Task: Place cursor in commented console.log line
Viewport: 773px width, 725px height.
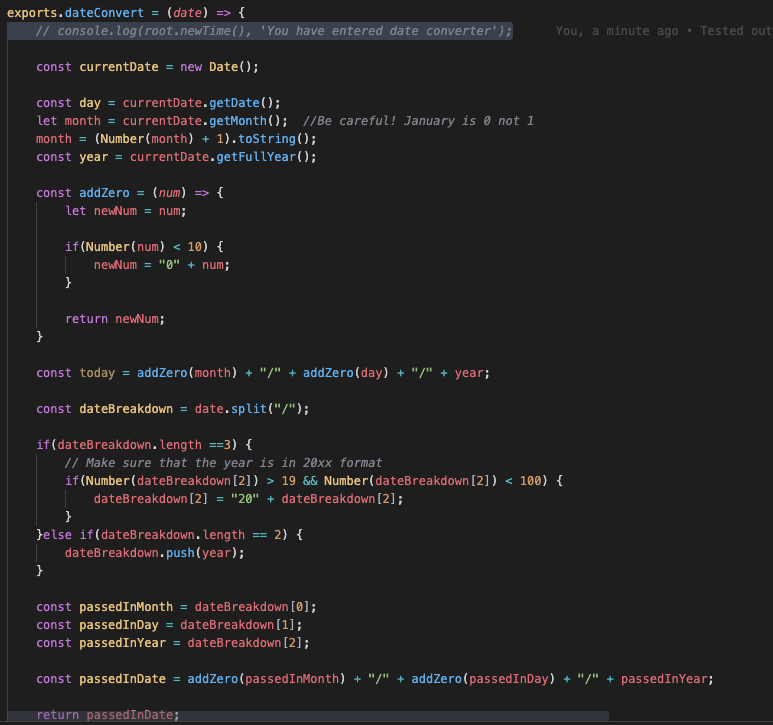Action: [274, 31]
